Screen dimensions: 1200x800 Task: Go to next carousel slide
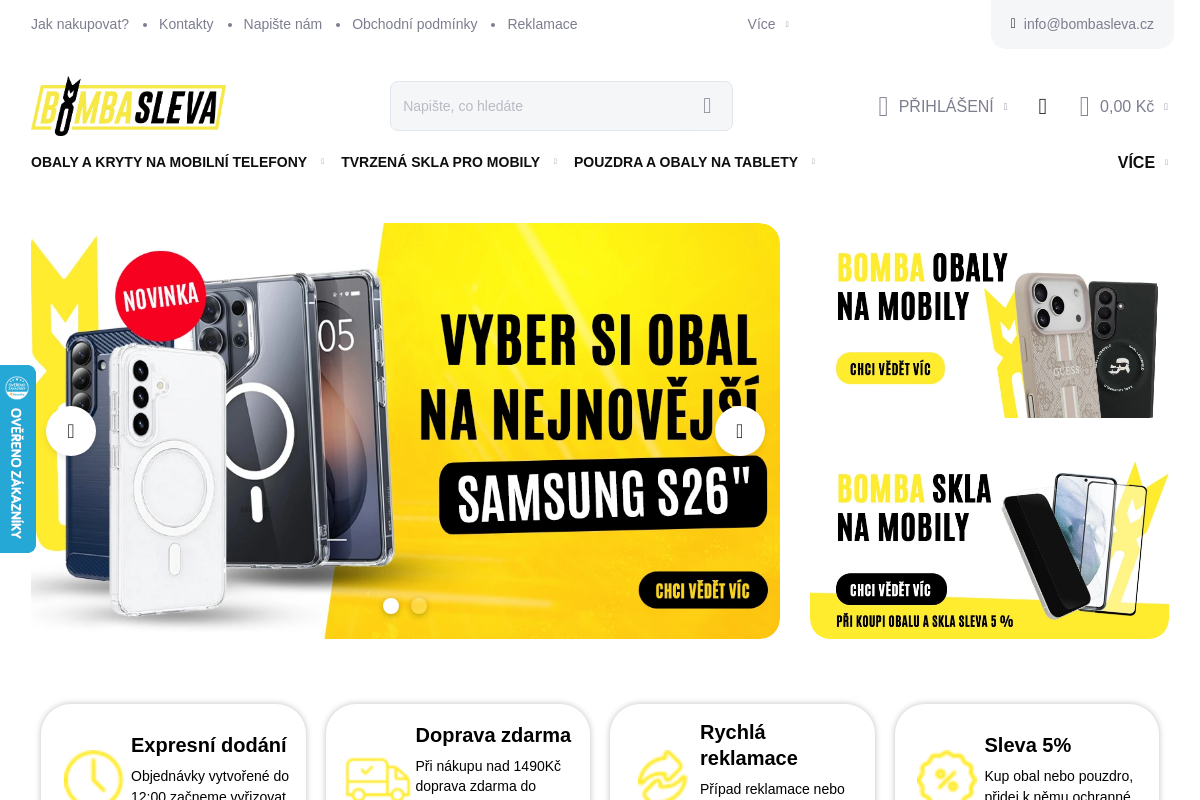(x=740, y=431)
